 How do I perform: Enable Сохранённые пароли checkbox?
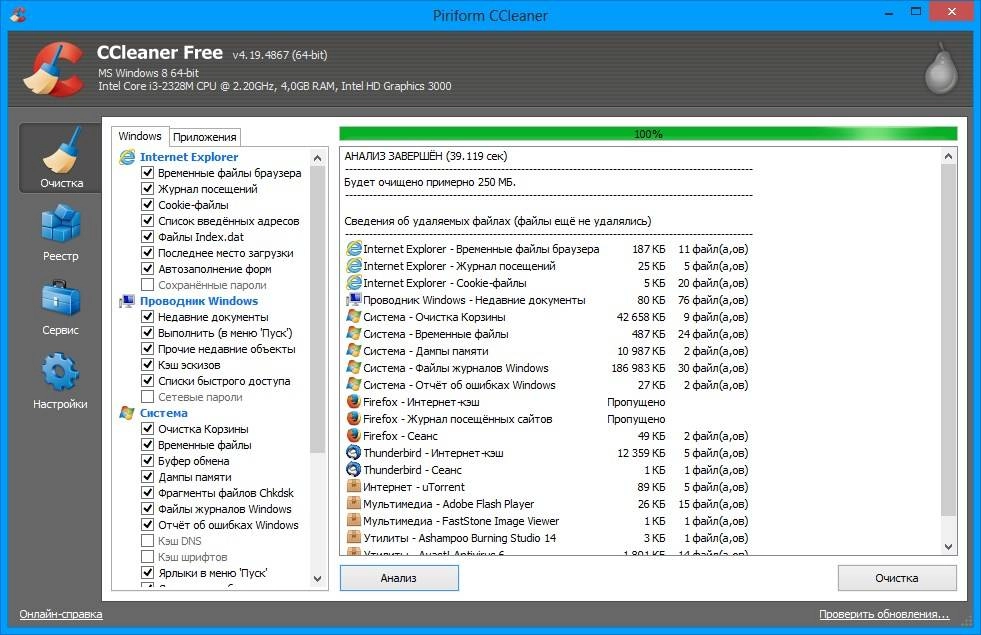148,285
